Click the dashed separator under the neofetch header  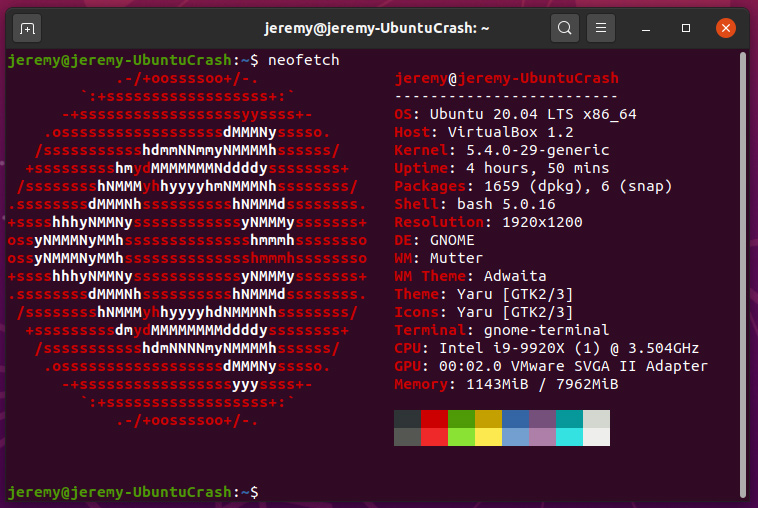point(506,96)
